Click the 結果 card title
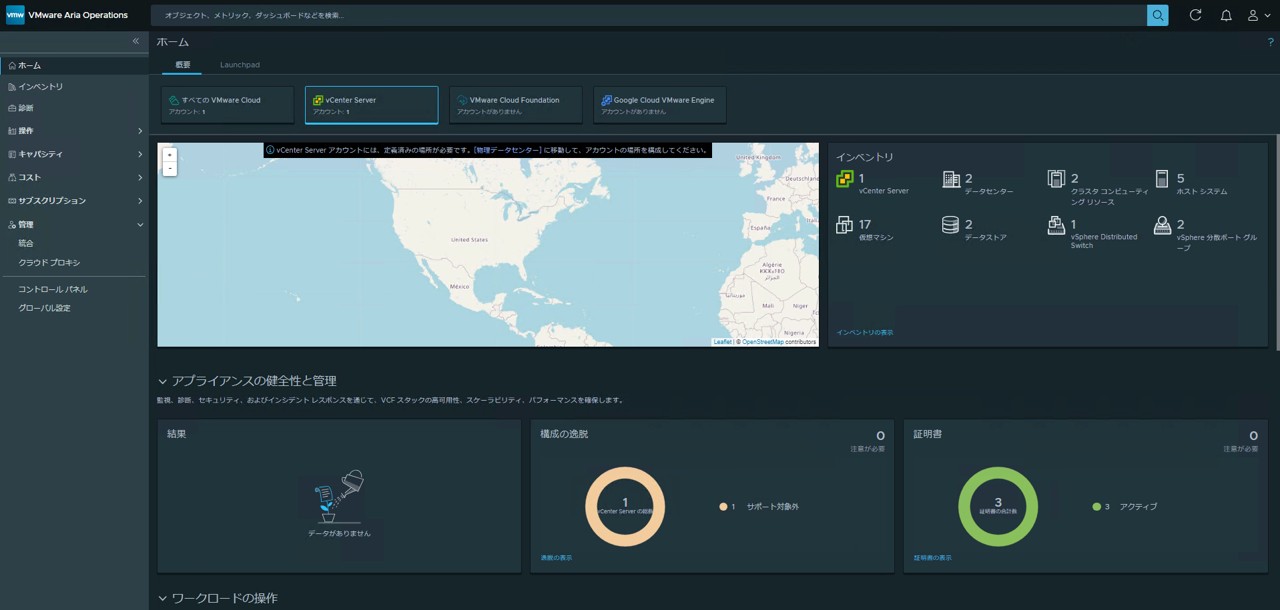The height and width of the screenshot is (610, 1280). 176,434
